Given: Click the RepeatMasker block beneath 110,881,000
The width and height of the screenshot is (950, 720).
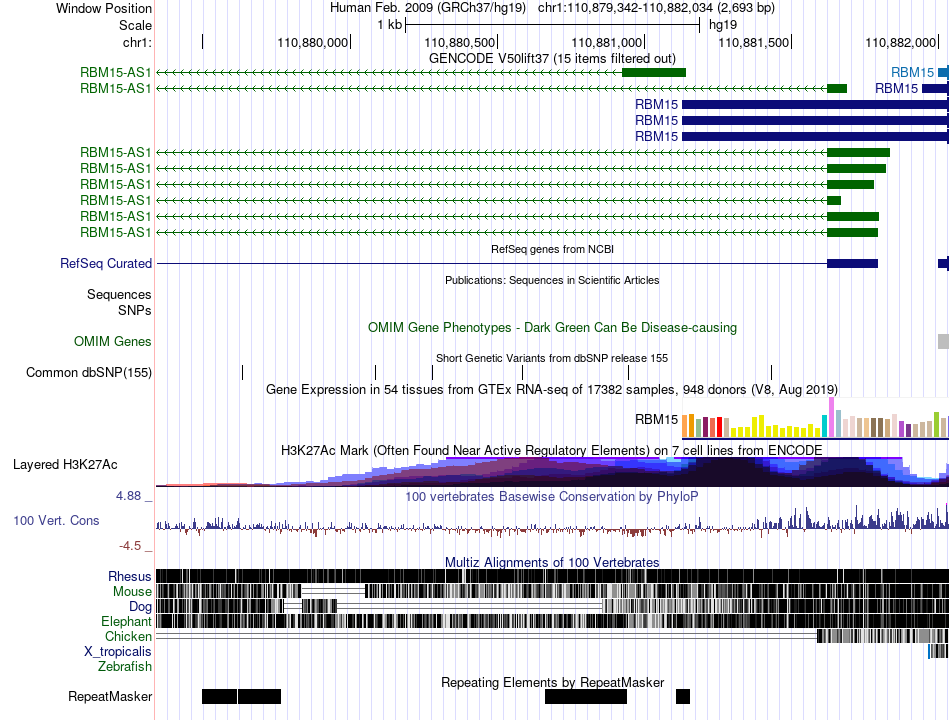Looking at the screenshot, I should pos(586,696).
